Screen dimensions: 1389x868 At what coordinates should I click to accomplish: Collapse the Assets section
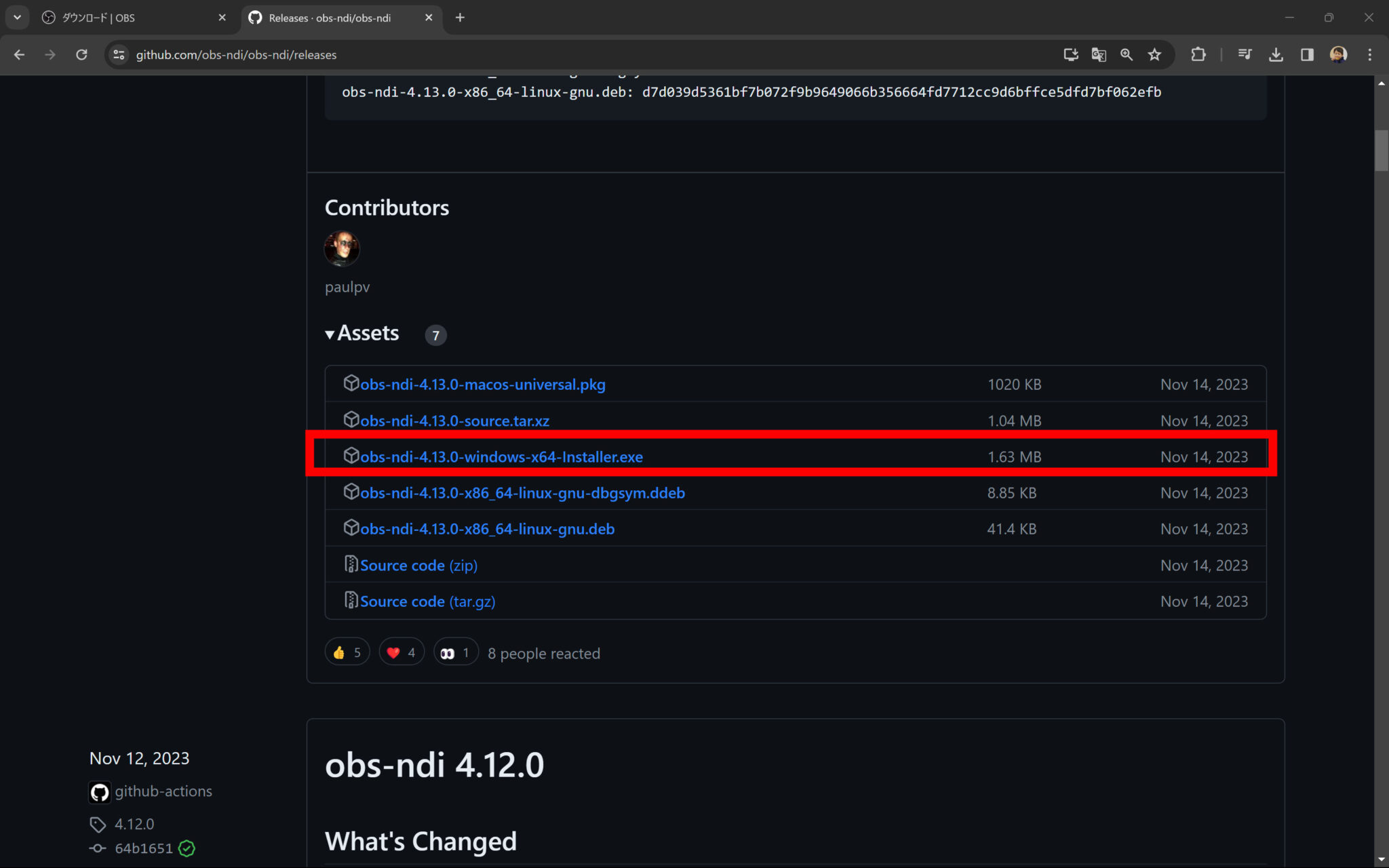[x=330, y=334]
